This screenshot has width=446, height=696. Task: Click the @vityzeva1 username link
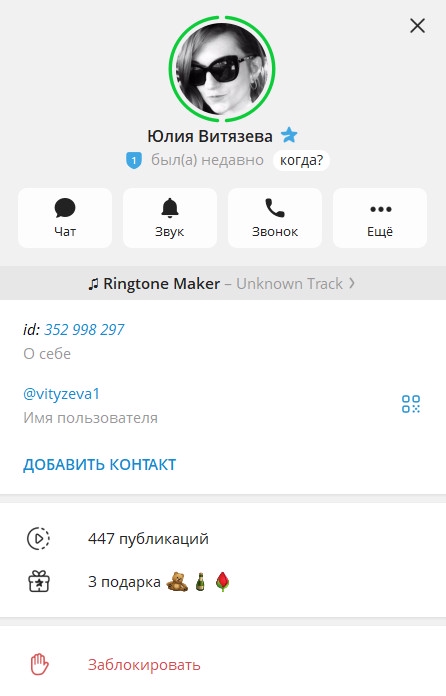point(61,394)
